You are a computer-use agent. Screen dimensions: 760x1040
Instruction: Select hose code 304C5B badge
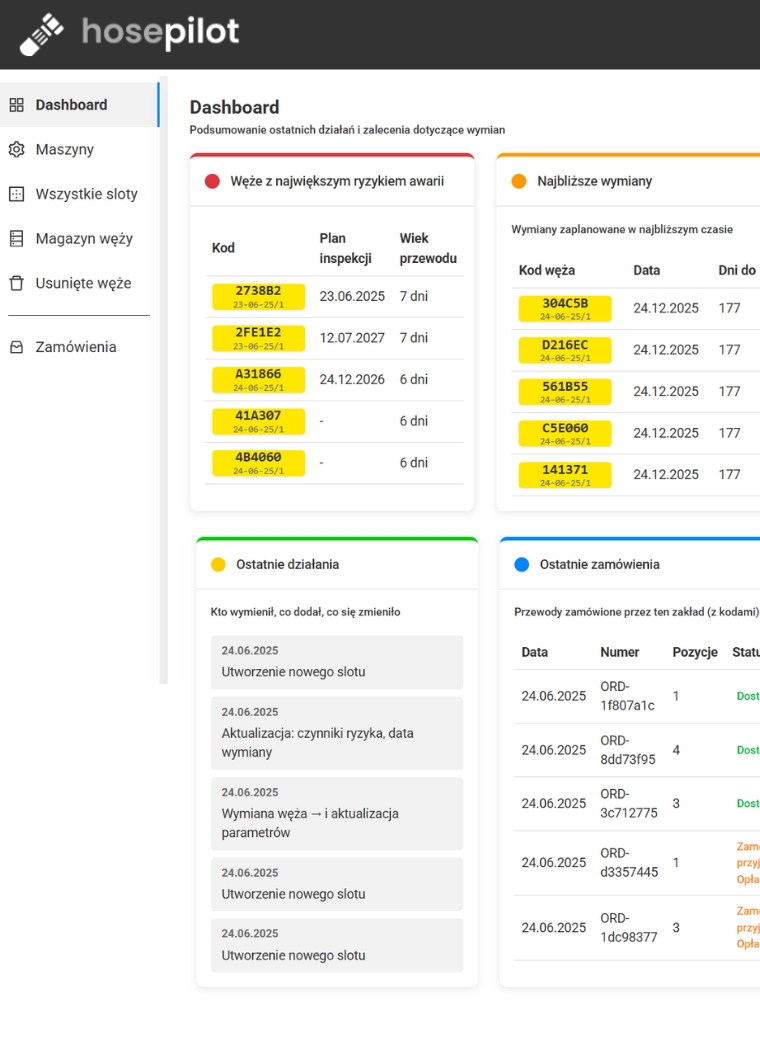[x=564, y=308]
